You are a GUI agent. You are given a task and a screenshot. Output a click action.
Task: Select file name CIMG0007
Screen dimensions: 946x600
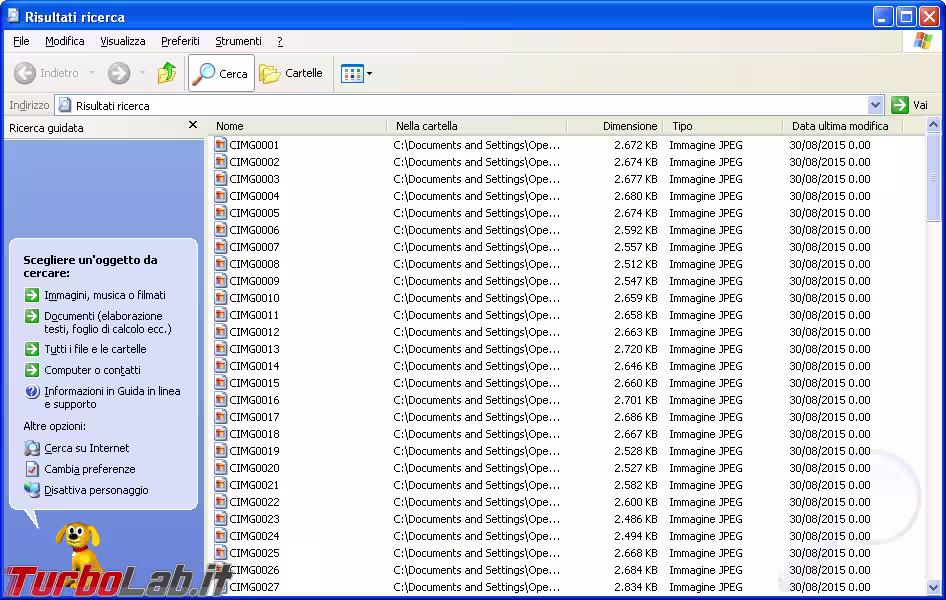254,247
